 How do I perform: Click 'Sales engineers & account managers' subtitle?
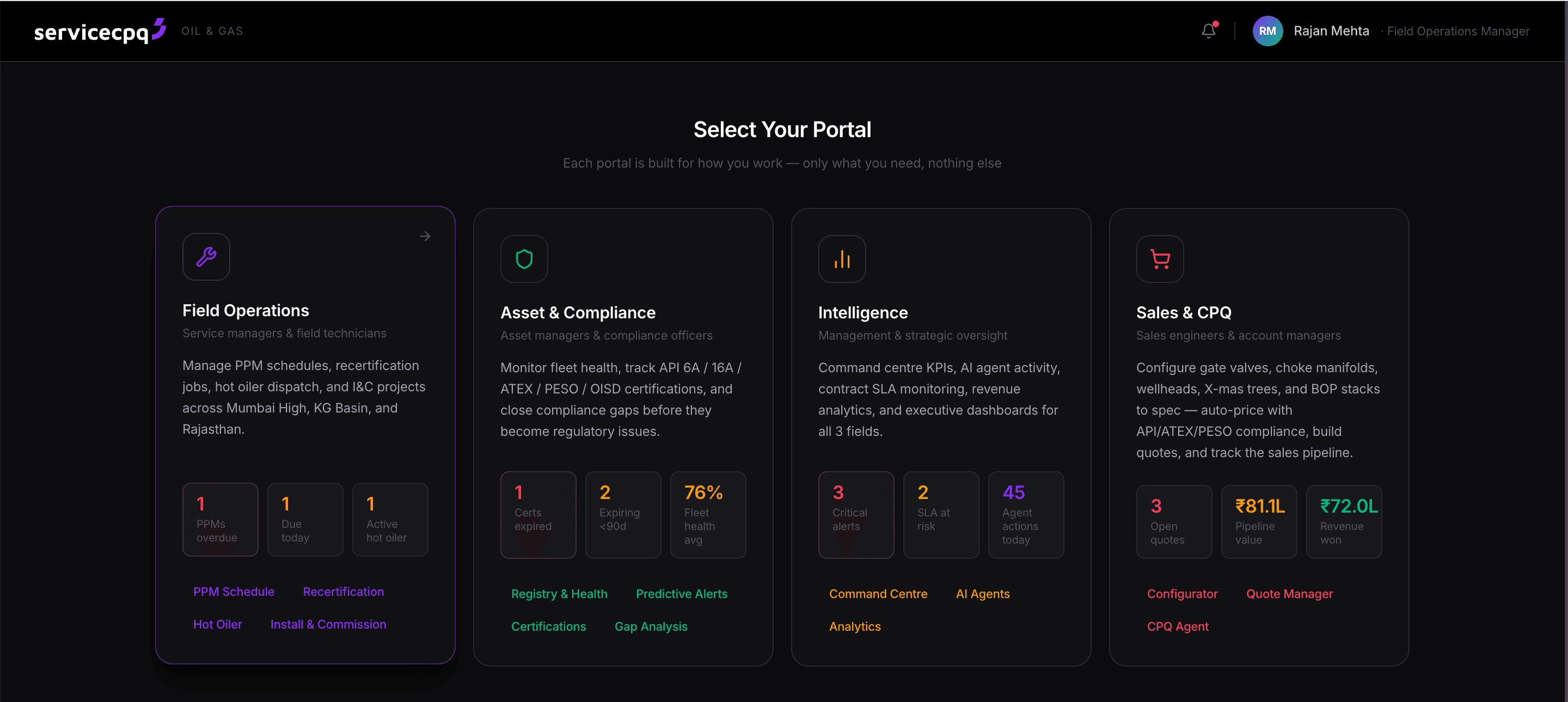[x=1238, y=336]
